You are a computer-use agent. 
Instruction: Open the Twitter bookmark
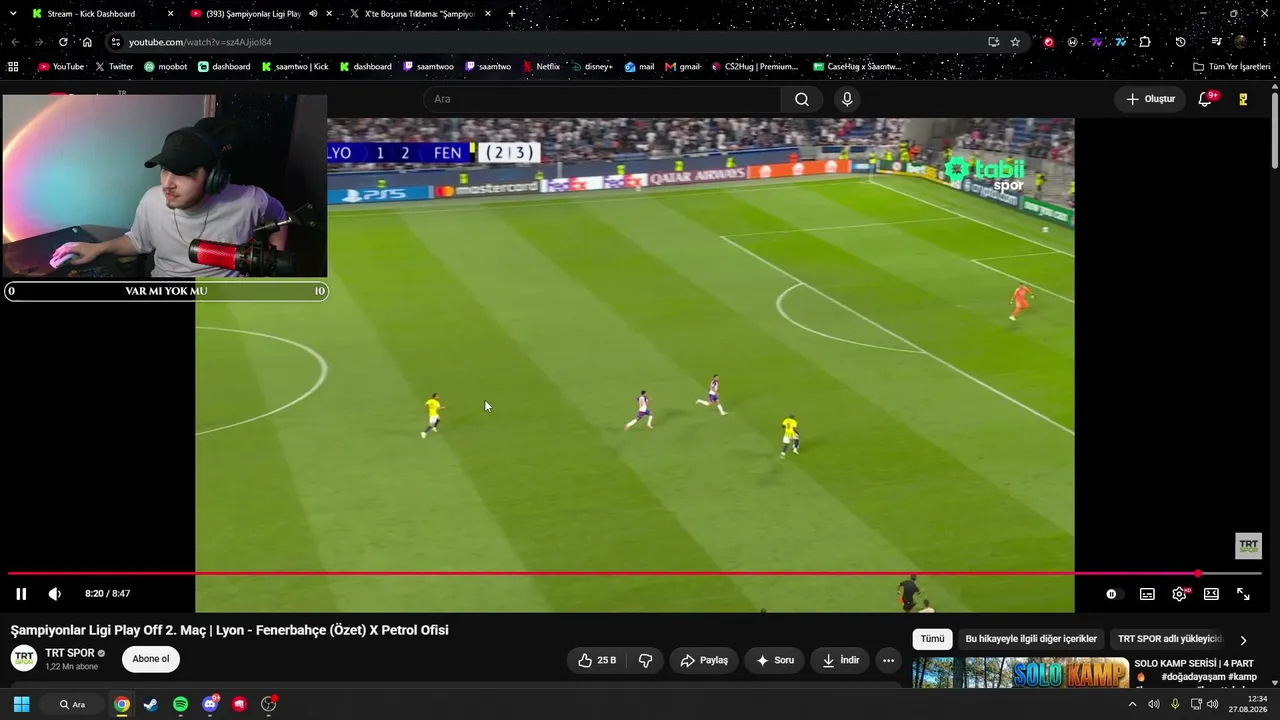coord(114,67)
